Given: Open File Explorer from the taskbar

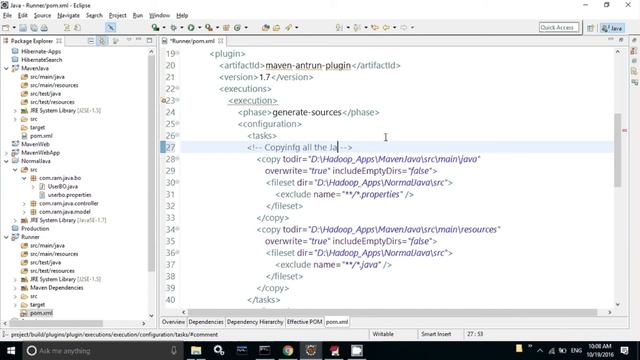Looking at the screenshot, I should point(196,351).
